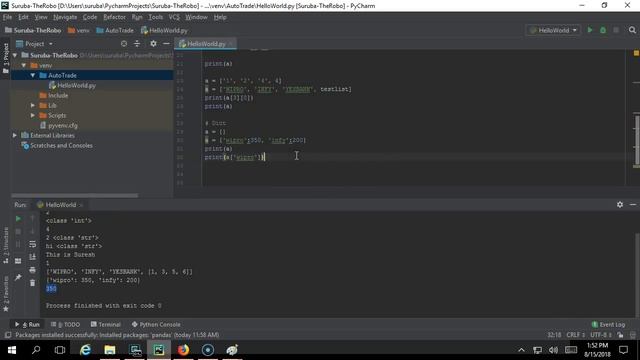
Task: Print the run output
Action: [32, 270]
